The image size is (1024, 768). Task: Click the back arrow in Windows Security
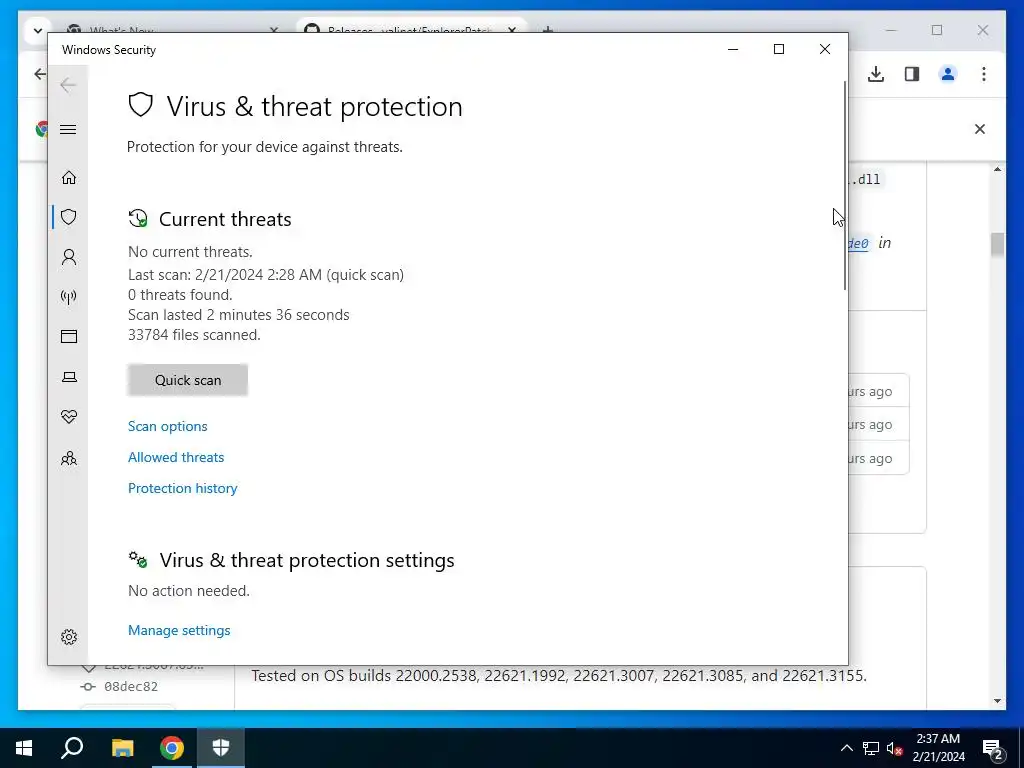tap(68, 85)
